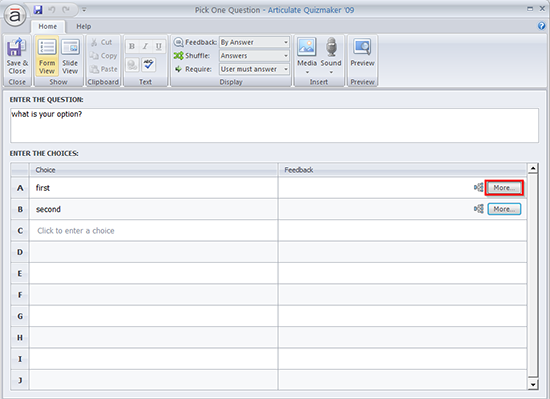The image size is (550, 399).
Task: Undo using the quick access toolbar arrow
Action: 52,10
